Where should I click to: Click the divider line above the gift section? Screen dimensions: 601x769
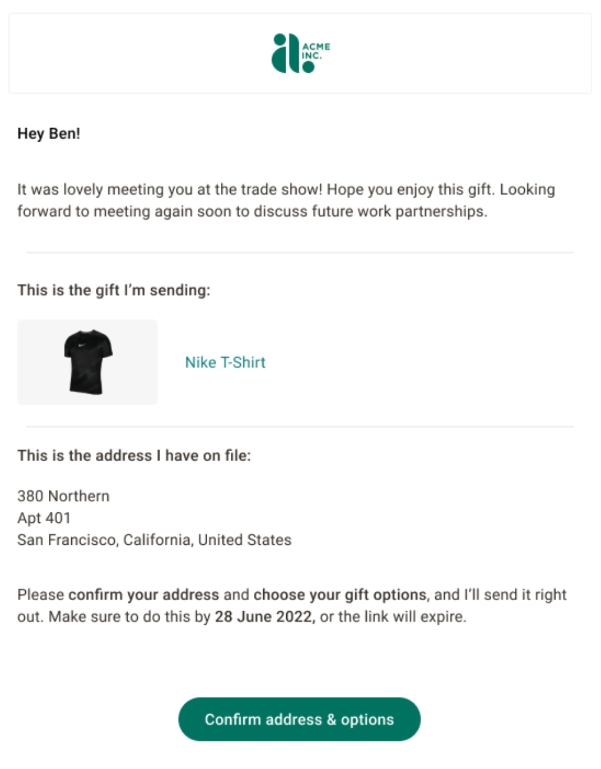(x=300, y=253)
